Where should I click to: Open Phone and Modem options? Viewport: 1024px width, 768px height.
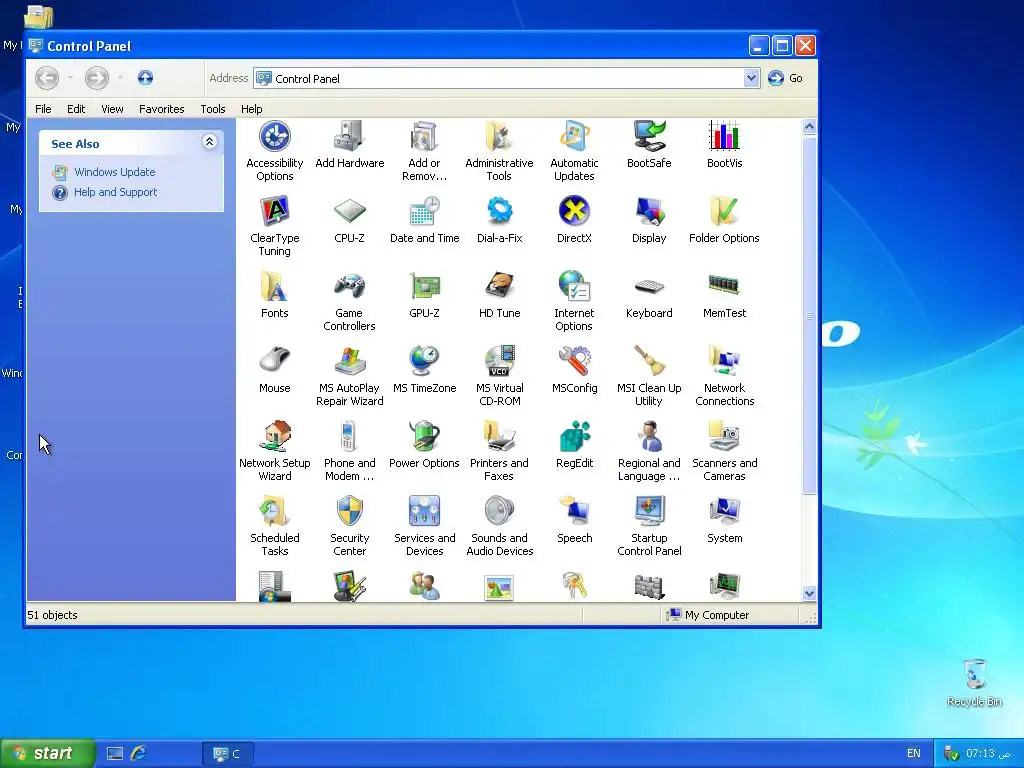(x=349, y=452)
